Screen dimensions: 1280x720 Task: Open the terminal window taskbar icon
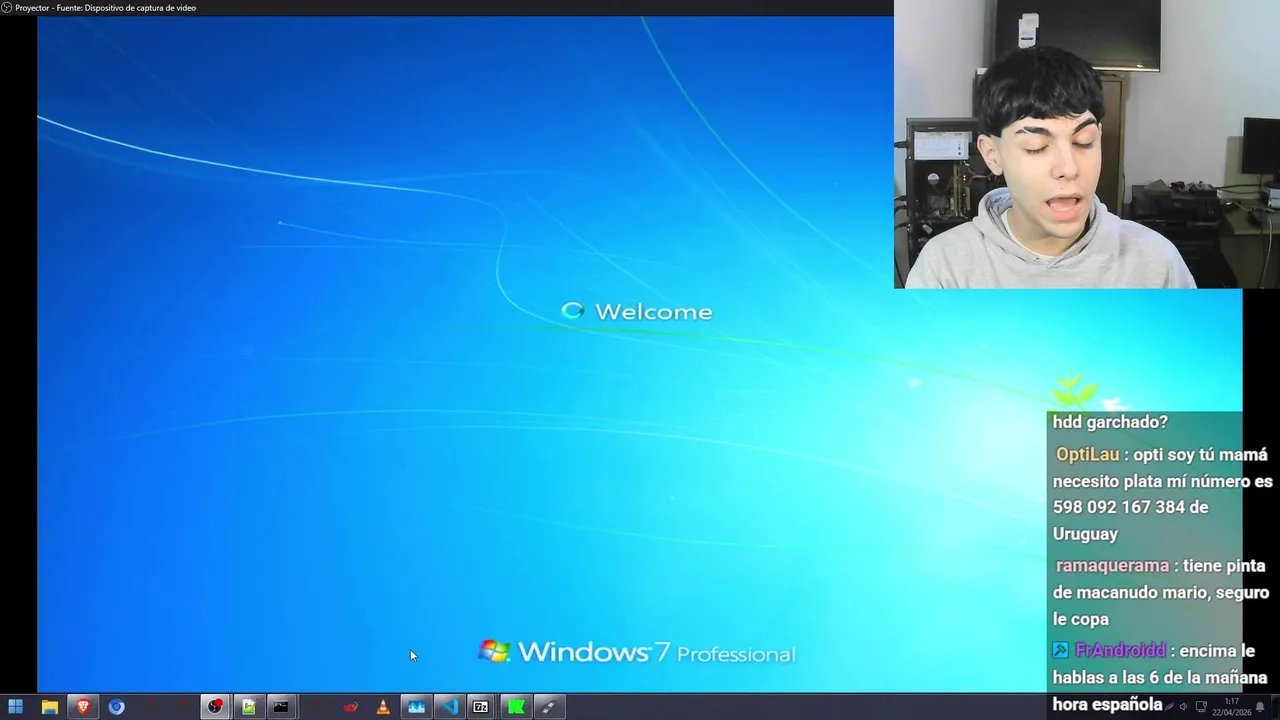pos(281,707)
